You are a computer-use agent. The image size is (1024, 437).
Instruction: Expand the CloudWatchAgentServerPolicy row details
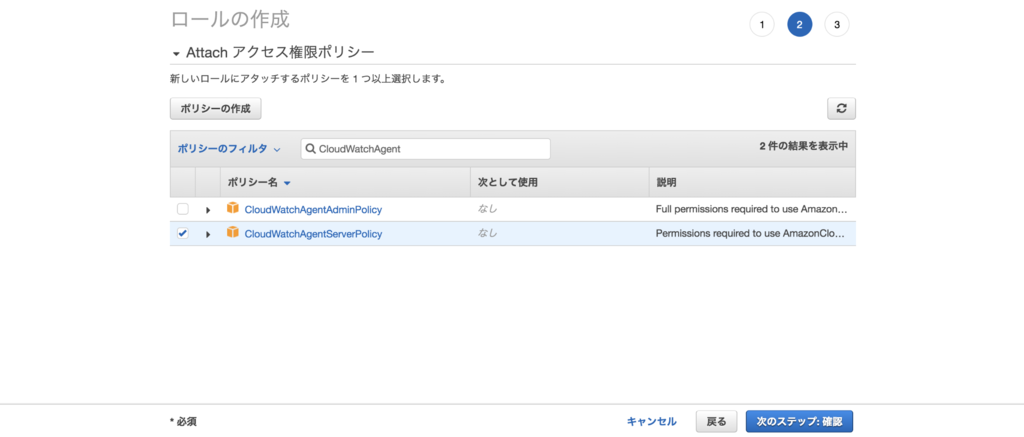coord(208,234)
